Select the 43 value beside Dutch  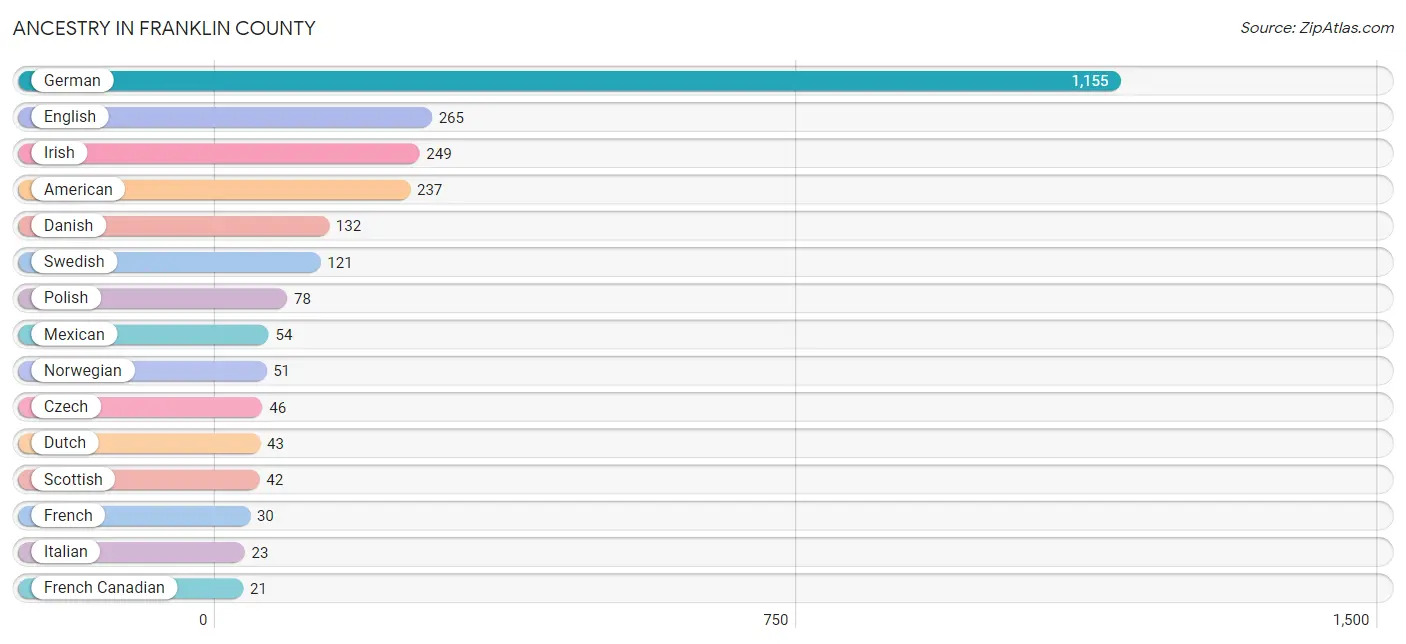tap(276, 444)
